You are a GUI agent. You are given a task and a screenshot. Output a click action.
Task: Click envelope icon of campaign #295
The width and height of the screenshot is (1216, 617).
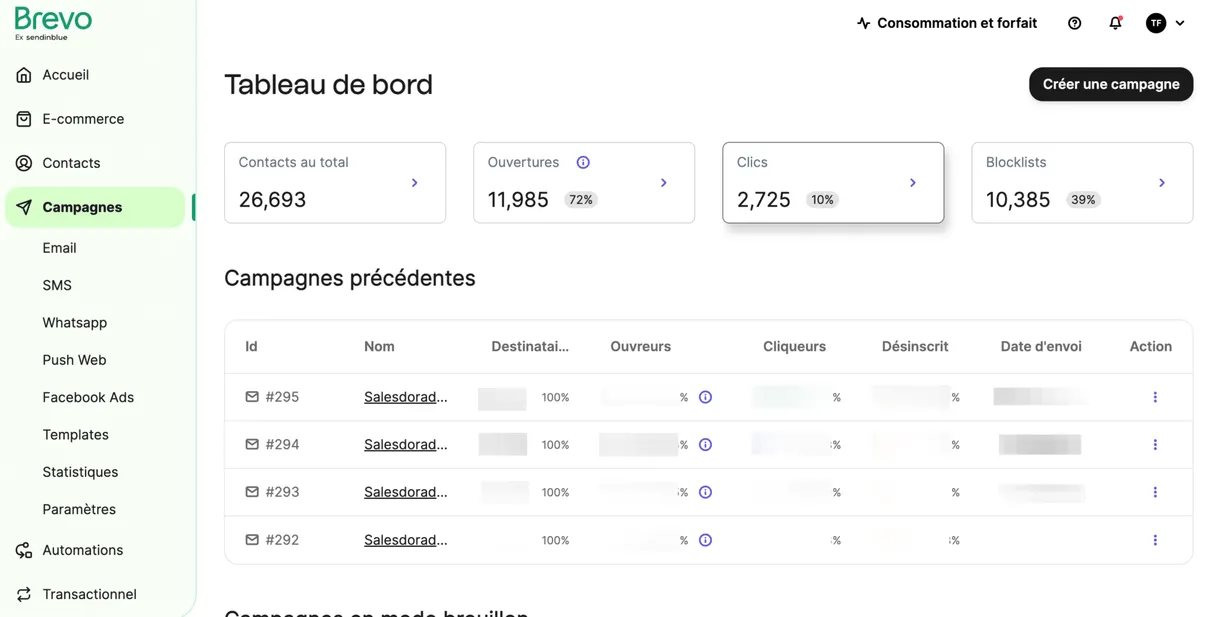click(x=252, y=397)
